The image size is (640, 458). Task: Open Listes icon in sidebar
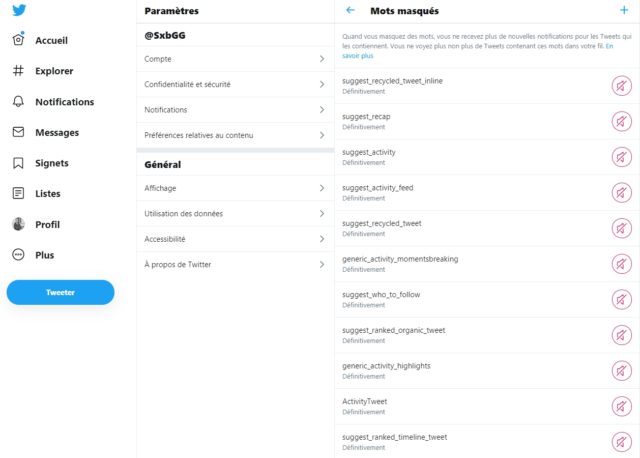[x=18, y=193]
